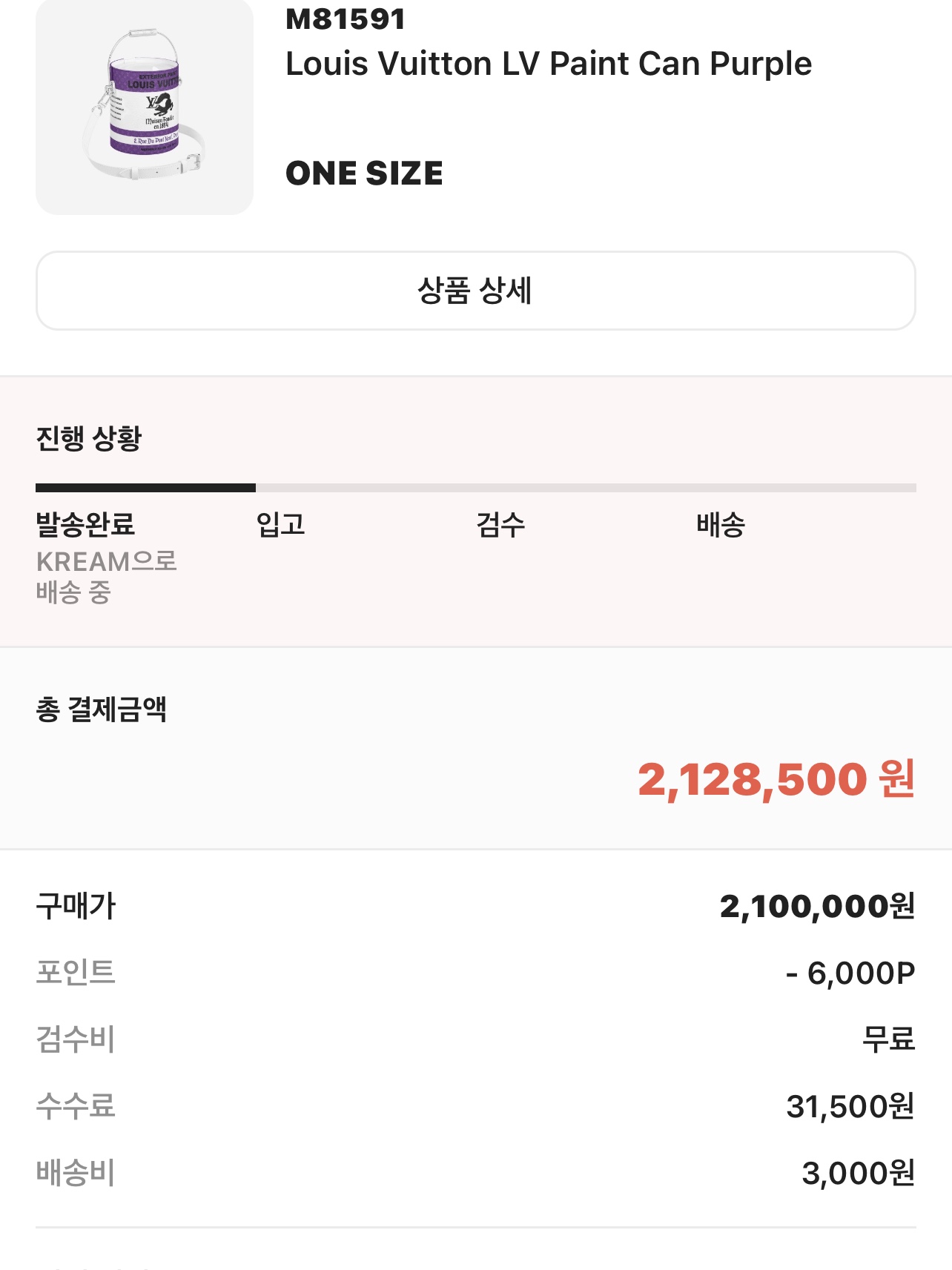Tap the 총 결제금액 heading

pyautogui.click(x=102, y=710)
